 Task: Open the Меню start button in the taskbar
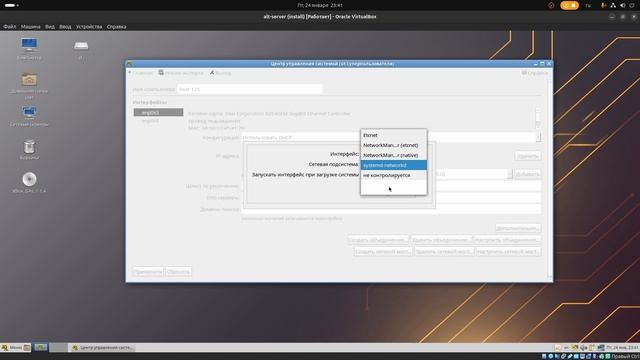[x=12, y=348]
